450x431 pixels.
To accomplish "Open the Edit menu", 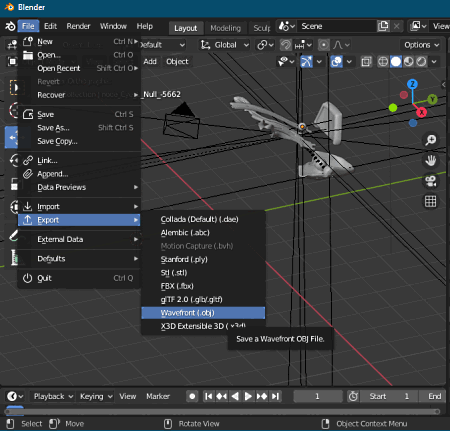I will [50, 26].
